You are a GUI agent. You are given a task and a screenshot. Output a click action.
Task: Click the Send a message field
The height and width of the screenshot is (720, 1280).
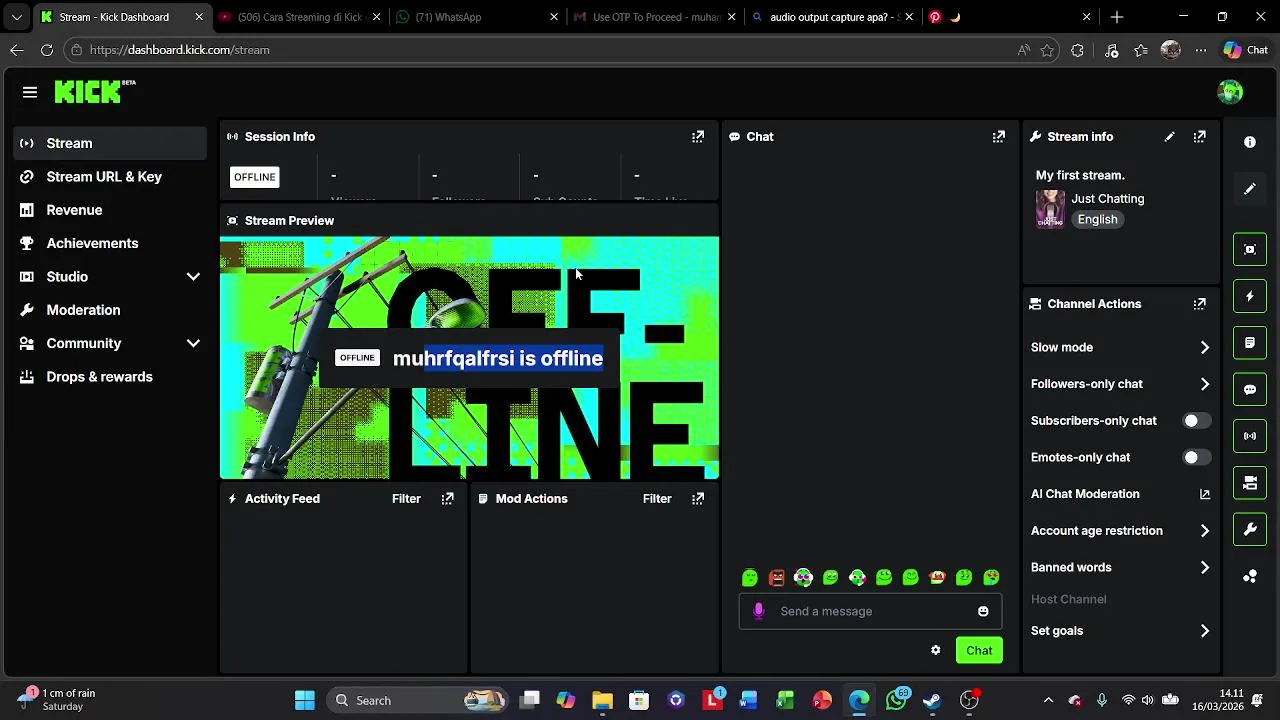point(870,611)
